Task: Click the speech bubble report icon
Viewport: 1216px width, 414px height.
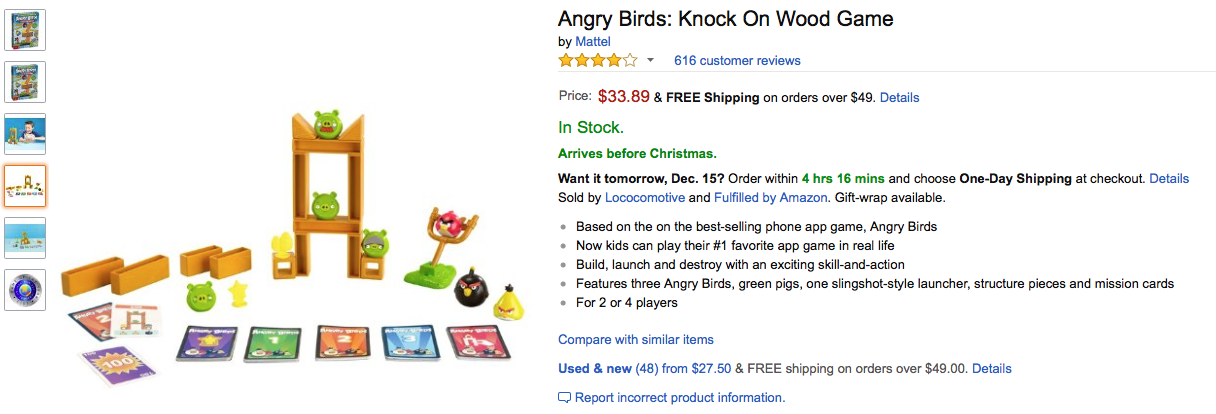Action: [565, 398]
